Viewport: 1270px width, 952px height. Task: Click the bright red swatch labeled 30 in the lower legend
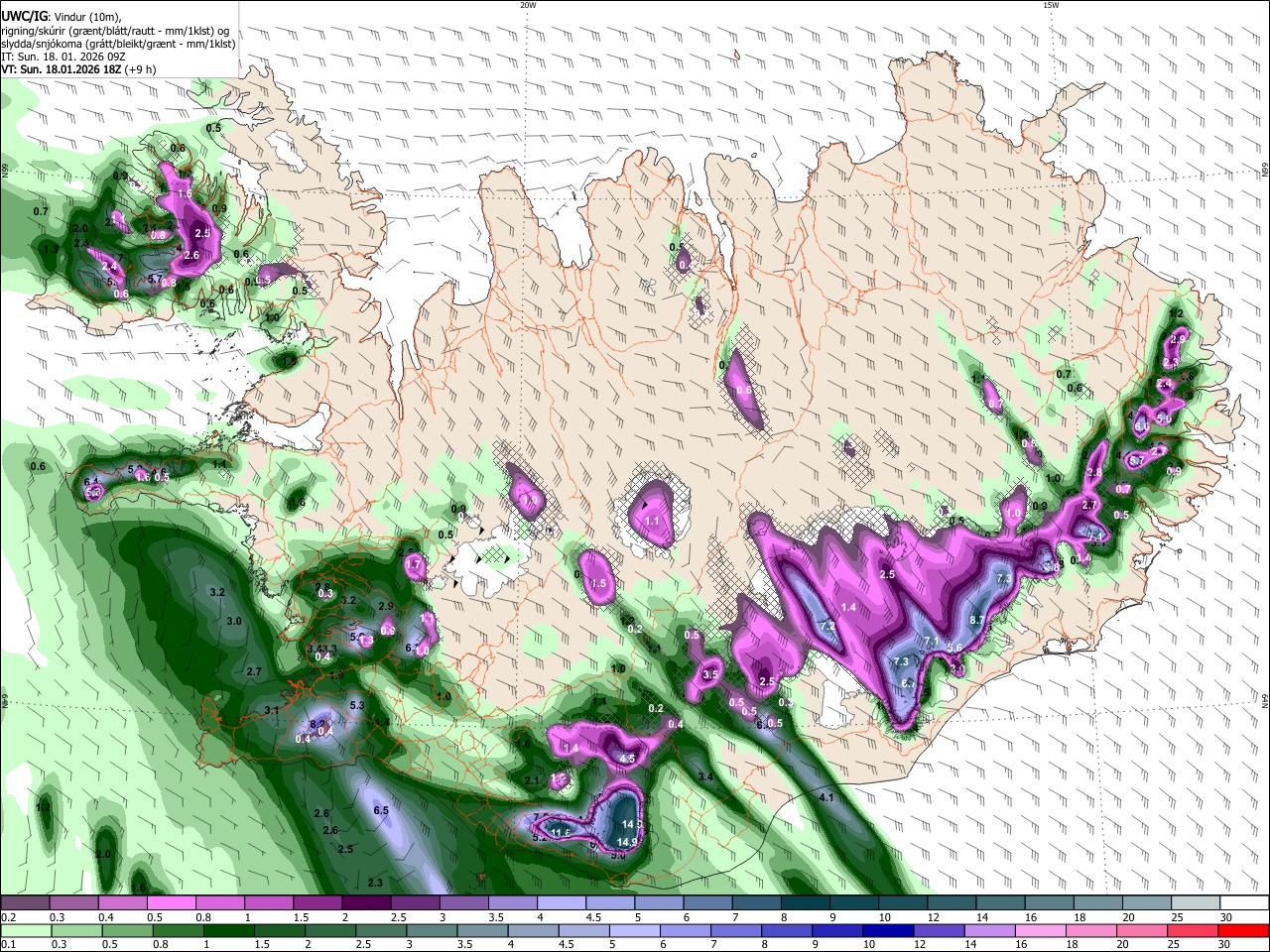pyautogui.click(x=1244, y=930)
